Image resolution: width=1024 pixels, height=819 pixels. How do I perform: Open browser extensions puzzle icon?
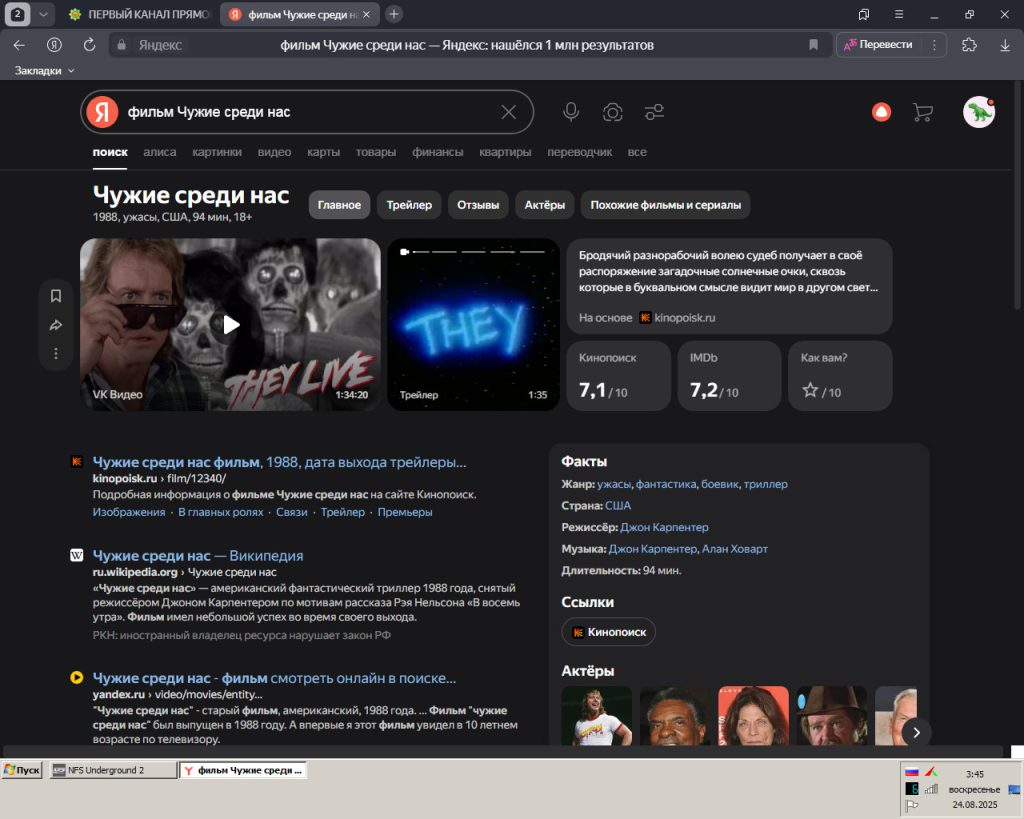click(969, 45)
